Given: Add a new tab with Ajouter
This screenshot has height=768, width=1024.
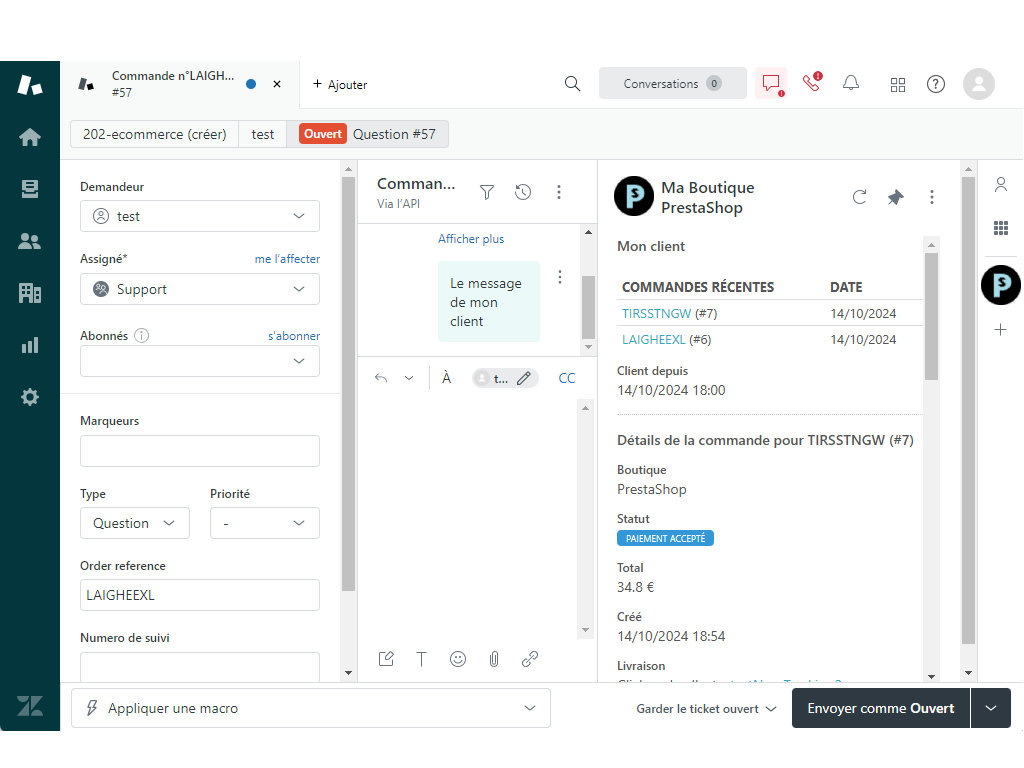Looking at the screenshot, I should (x=340, y=85).
